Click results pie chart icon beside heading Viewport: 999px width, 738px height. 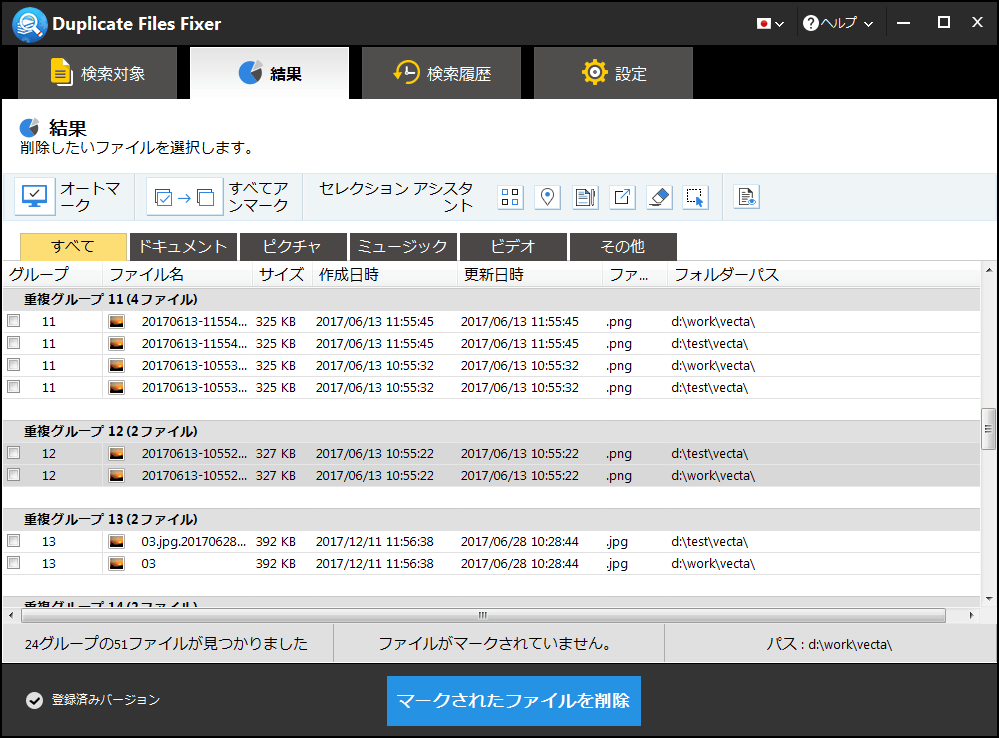(29, 128)
